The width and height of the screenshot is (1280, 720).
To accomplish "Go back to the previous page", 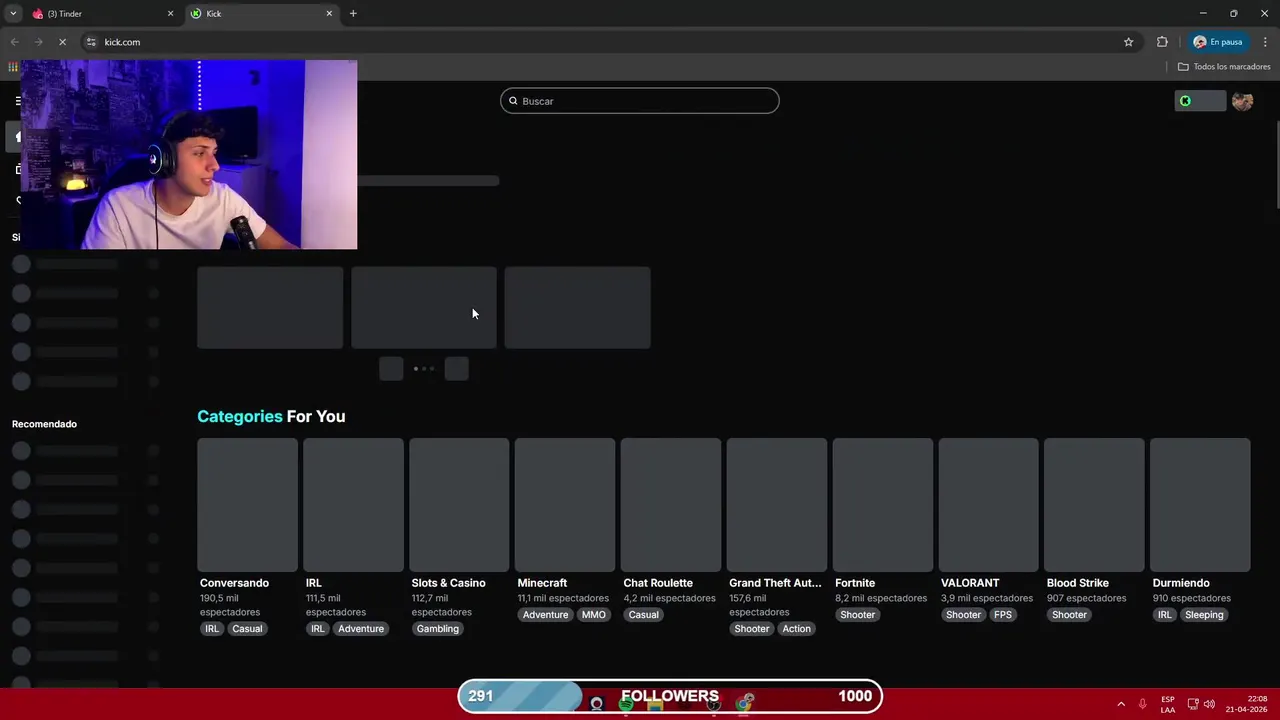I will [14, 42].
